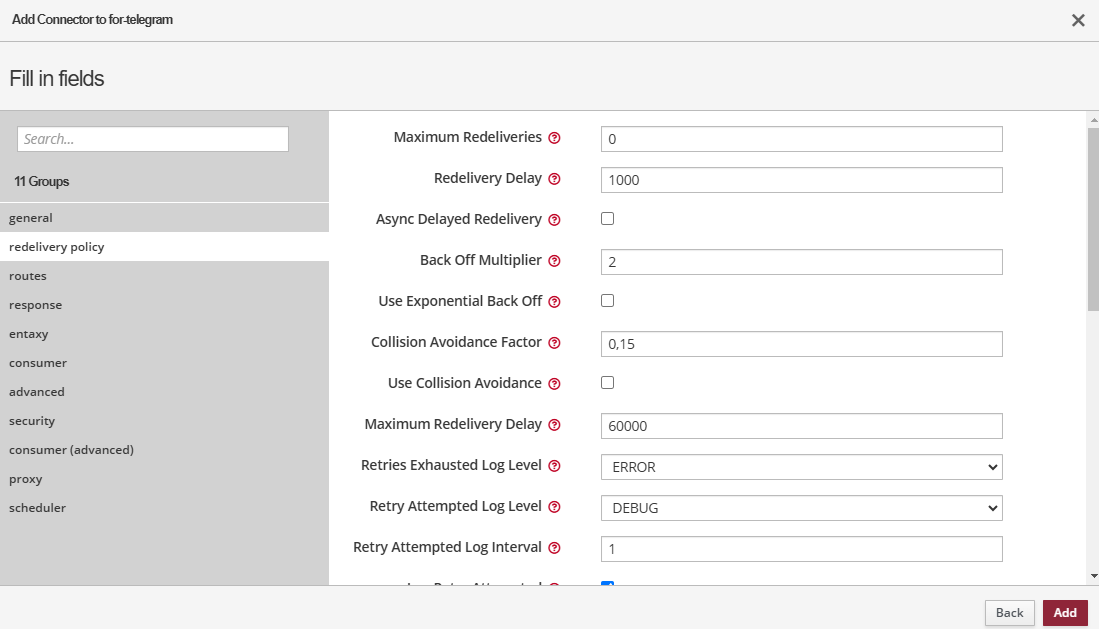
Task: Show help for Collision Avoidance Factor
Action: click(554, 343)
